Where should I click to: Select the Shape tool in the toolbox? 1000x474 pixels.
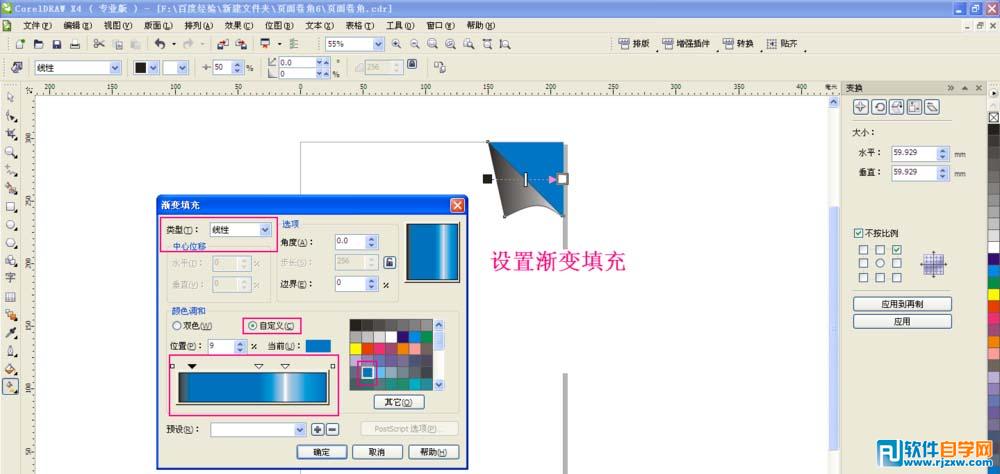coord(11,115)
